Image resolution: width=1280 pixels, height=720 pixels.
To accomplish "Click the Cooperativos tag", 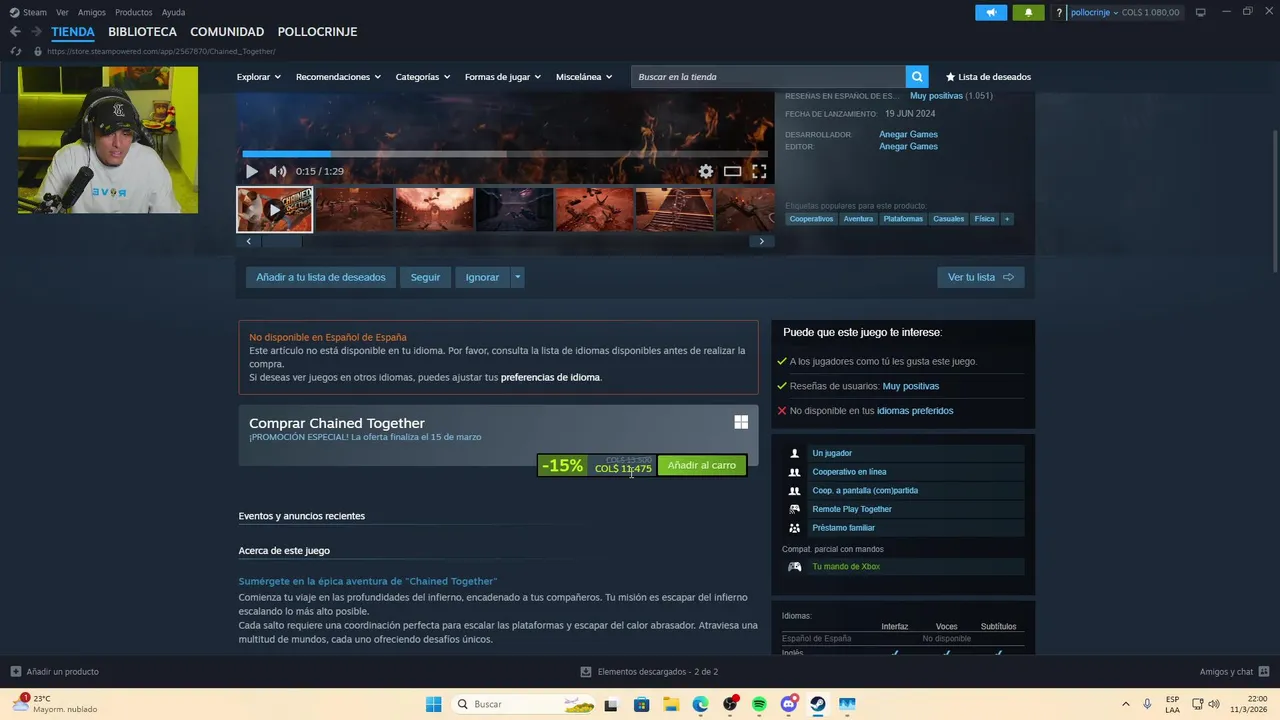I will pyautogui.click(x=811, y=219).
